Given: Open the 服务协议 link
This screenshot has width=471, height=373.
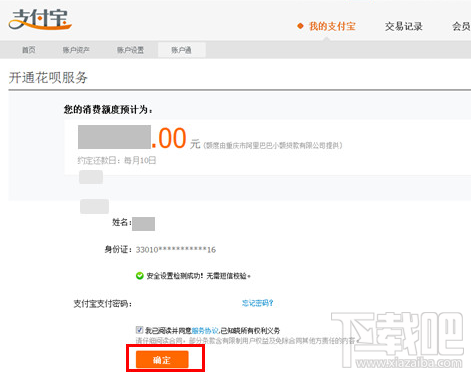Looking at the screenshot, I should pyautogui.click(x=205, y=331).
